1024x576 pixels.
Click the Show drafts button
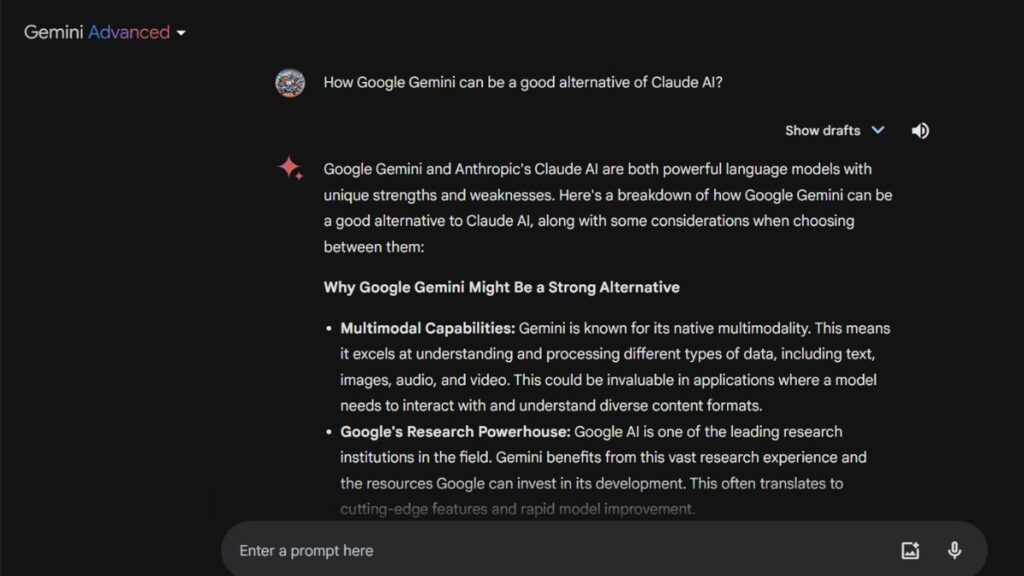point(824,130)
